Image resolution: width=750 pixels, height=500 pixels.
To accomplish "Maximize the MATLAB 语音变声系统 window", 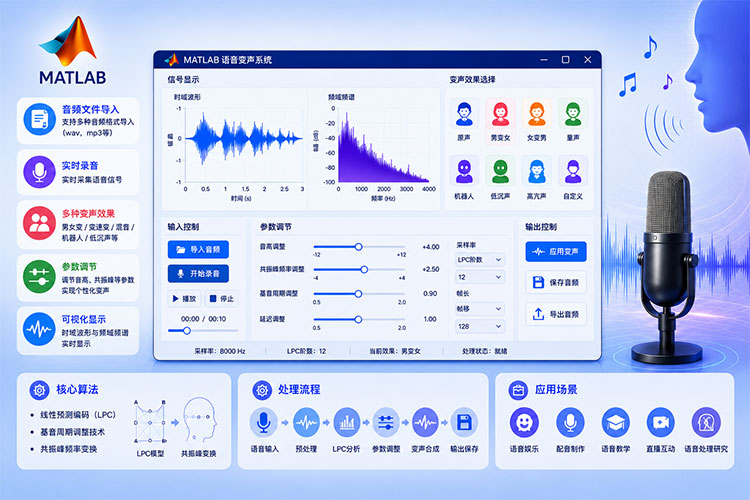I will tap(565, 60).
